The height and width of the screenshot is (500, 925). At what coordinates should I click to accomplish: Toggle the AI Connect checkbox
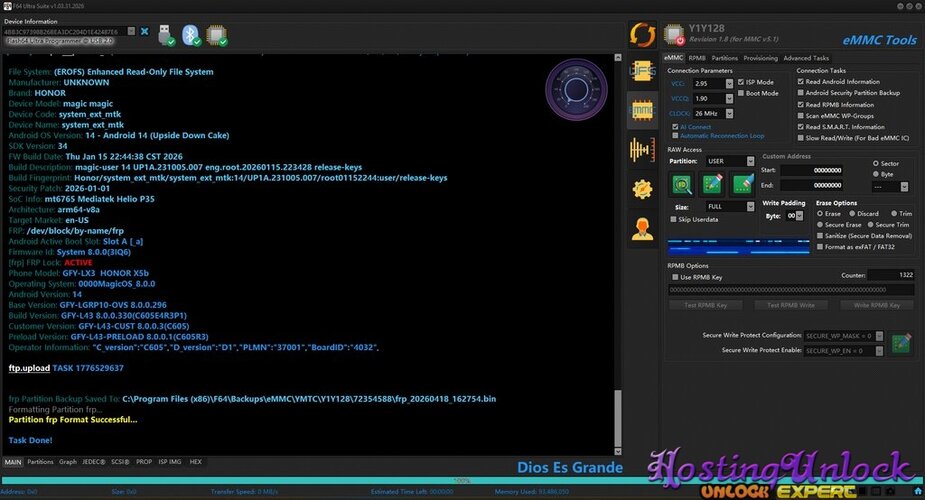tap(675, 127)
